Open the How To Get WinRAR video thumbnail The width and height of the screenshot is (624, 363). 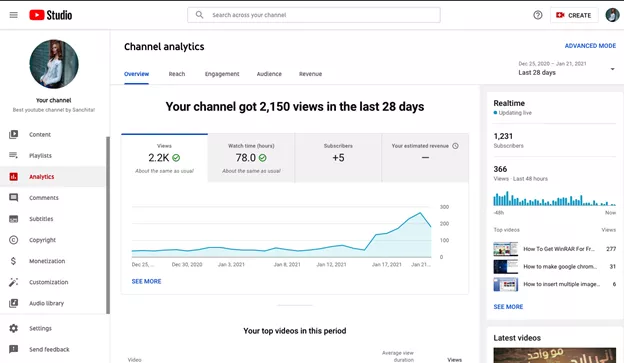[x=505, y=249]
